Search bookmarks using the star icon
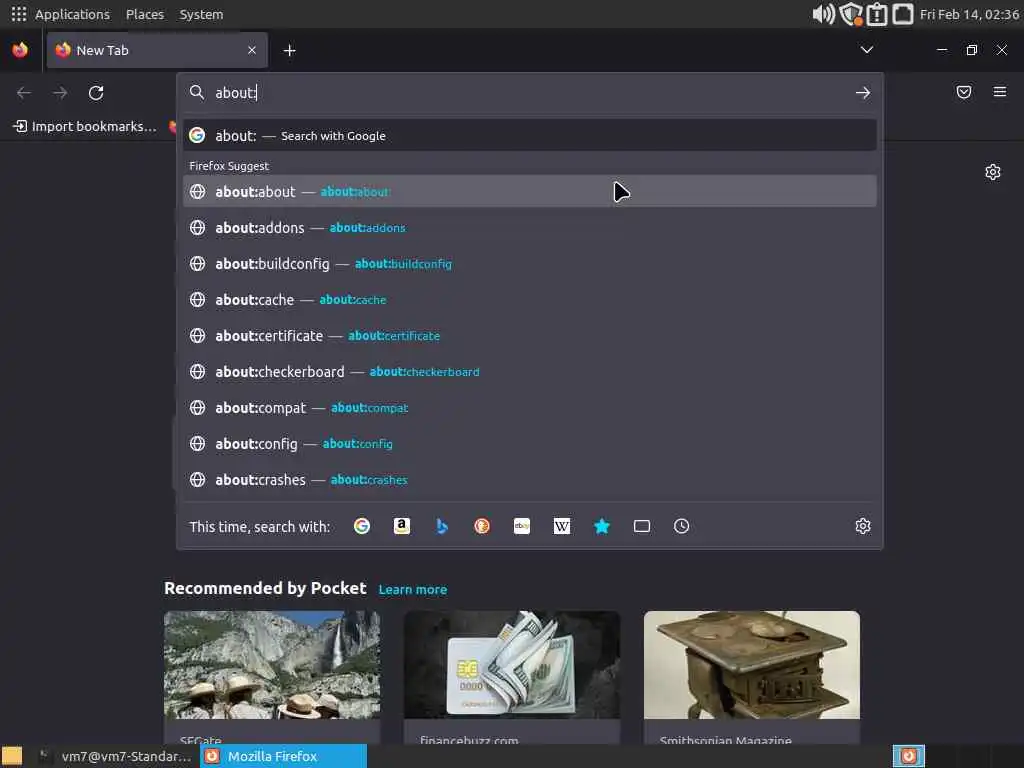 point(602,526)
